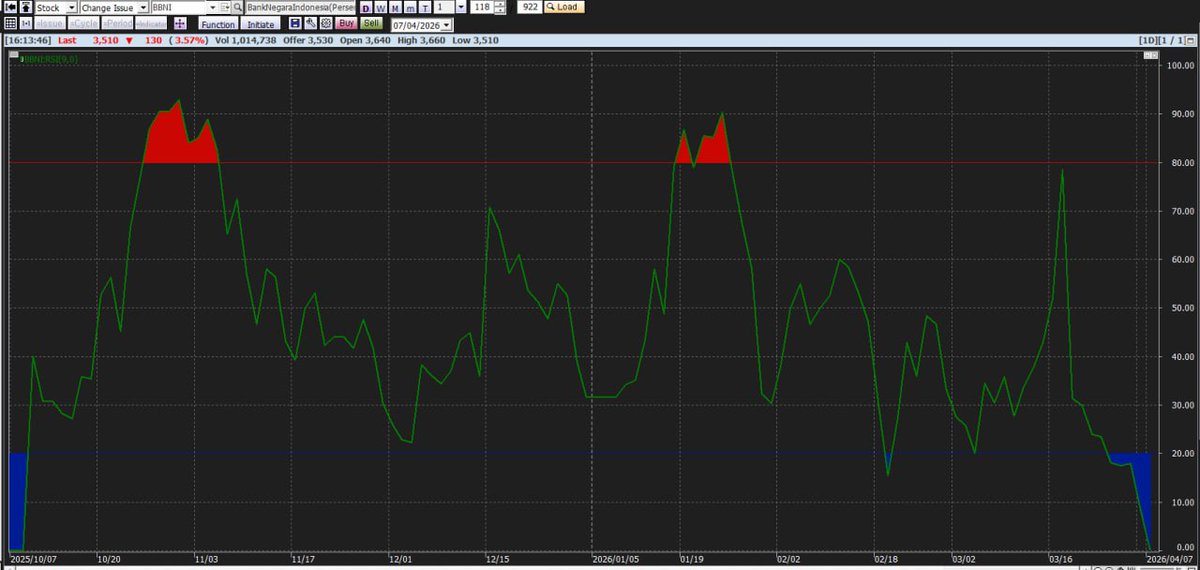Click the 2025/10/07 date axis label
Viewport: 1200px width, 570px height.
[33, 562]
